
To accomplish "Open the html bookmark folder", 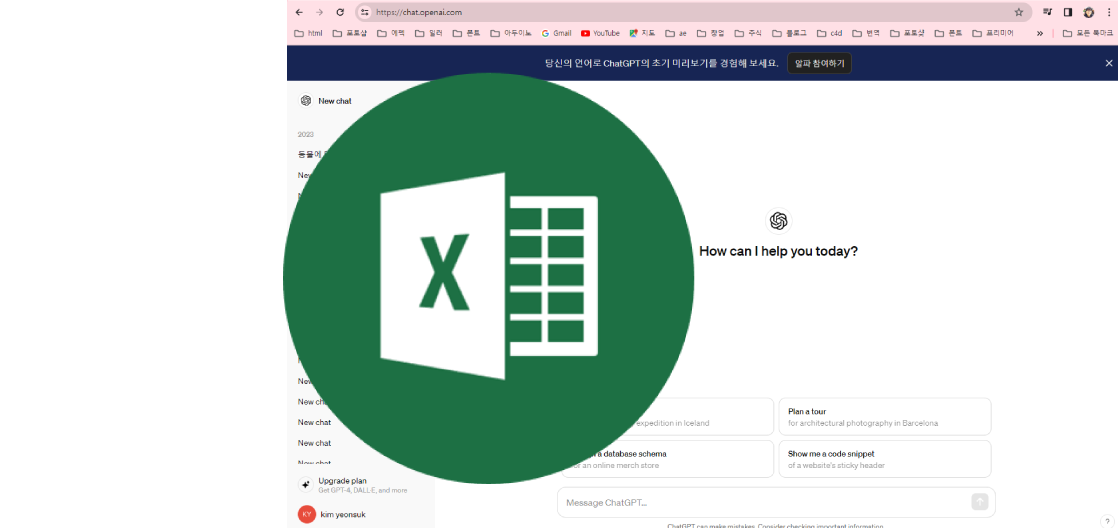I will [x=308, y=33].
